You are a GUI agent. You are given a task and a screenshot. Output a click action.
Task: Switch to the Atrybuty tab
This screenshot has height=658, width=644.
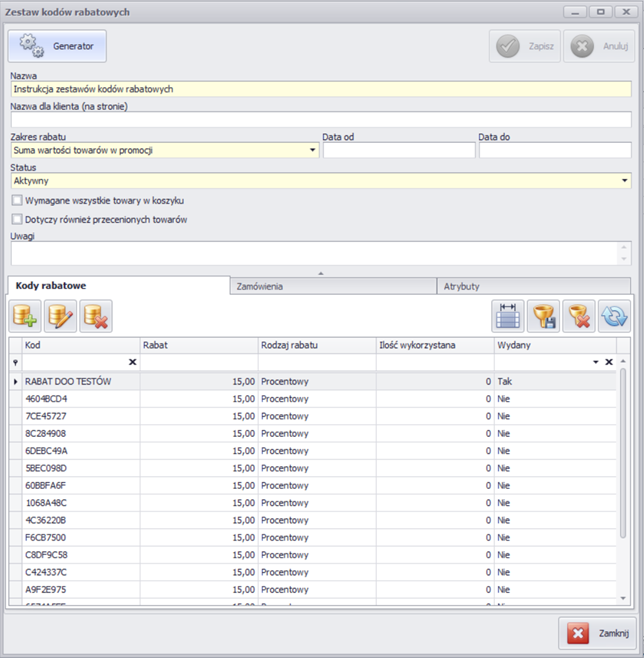click(x=534, y=287)
